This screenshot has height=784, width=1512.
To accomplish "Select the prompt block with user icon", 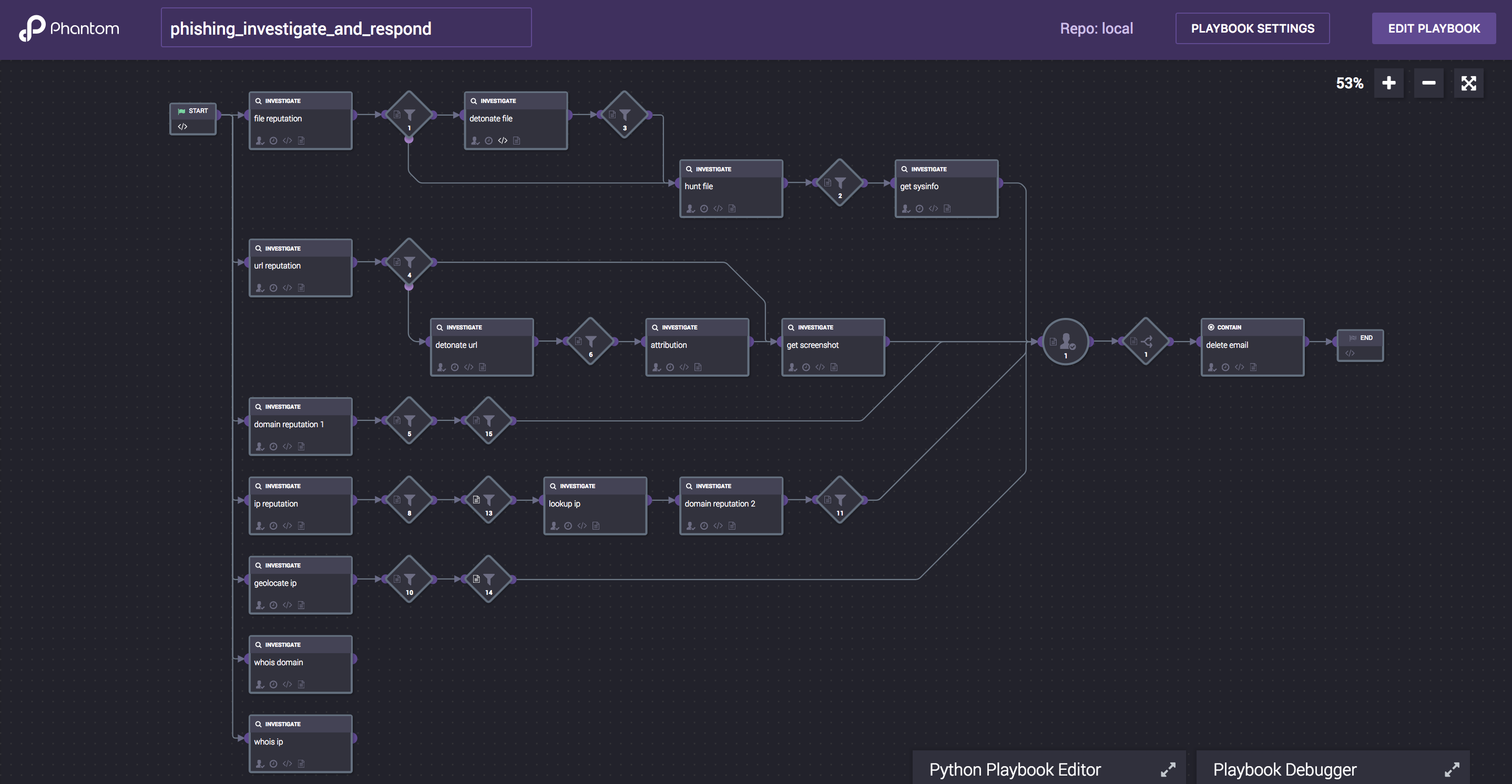I will tap(1065, 342).
